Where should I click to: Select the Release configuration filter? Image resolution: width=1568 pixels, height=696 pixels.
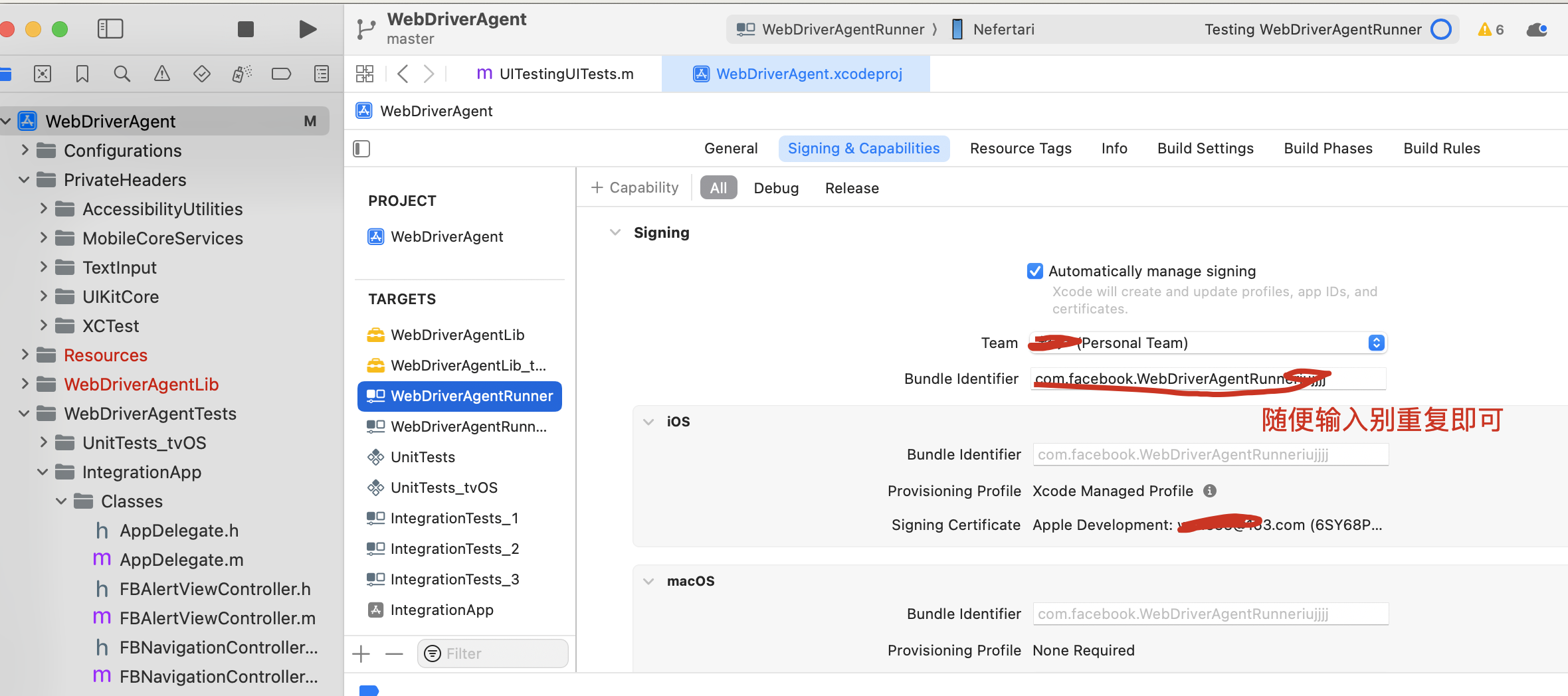click(852, 188)
